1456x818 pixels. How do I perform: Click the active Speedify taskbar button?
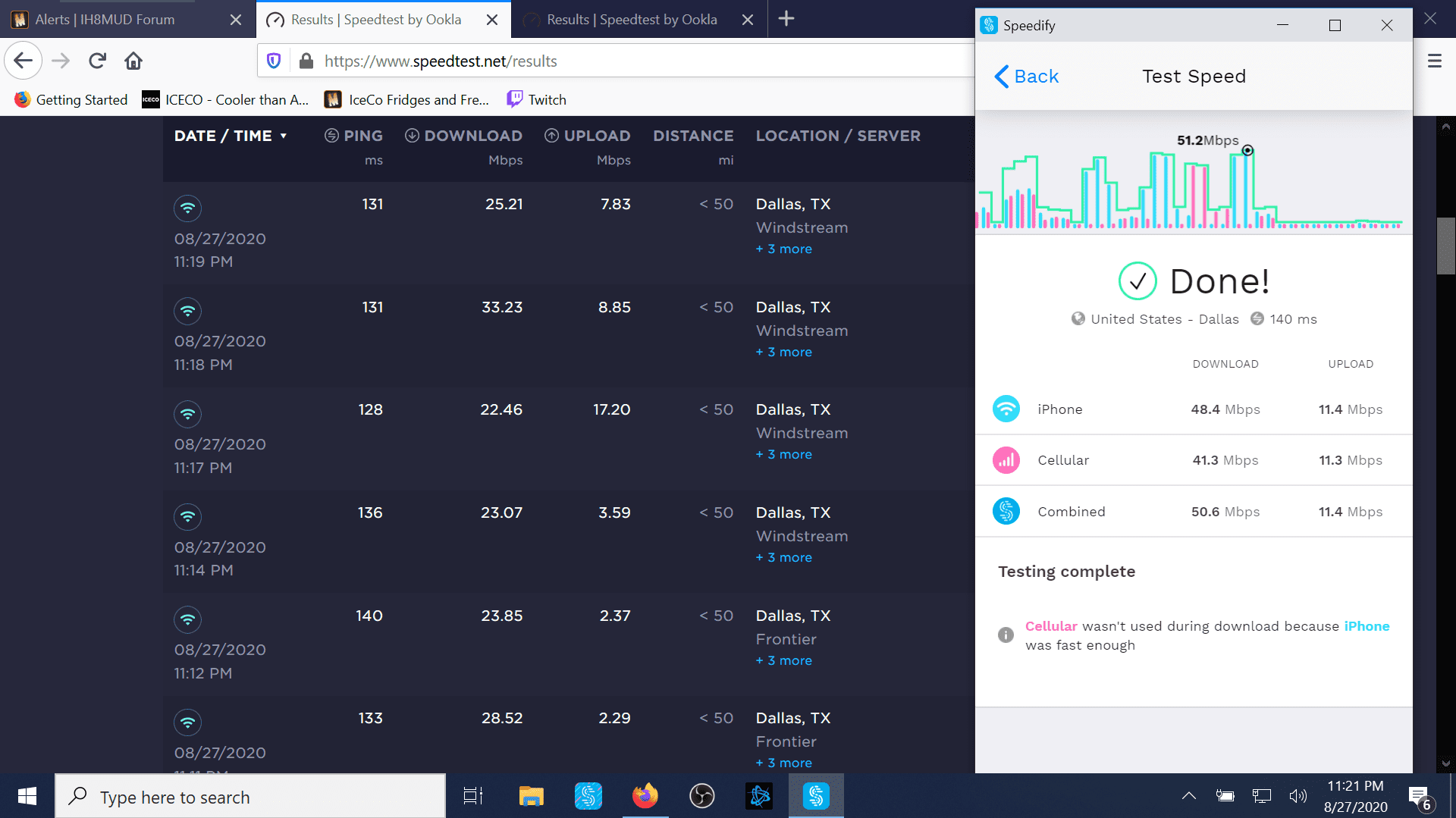click(816, 796)
